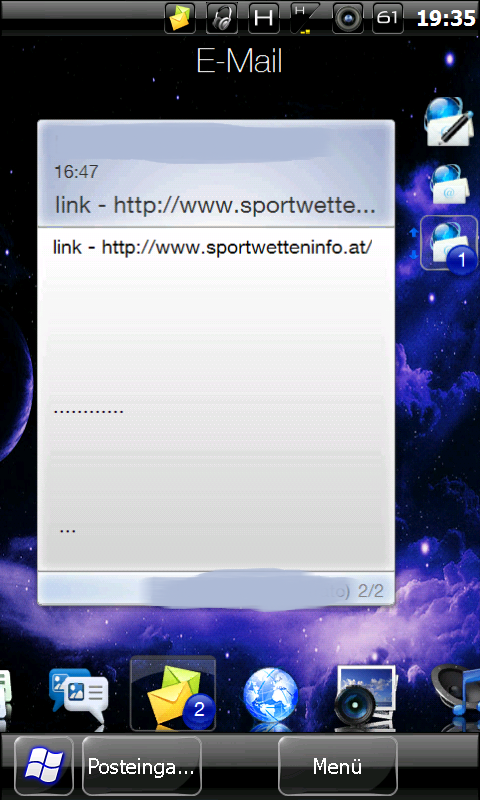Screen dimensions: 480x800
Task: Open the Photos and camera tab
Action: point(365,696)
